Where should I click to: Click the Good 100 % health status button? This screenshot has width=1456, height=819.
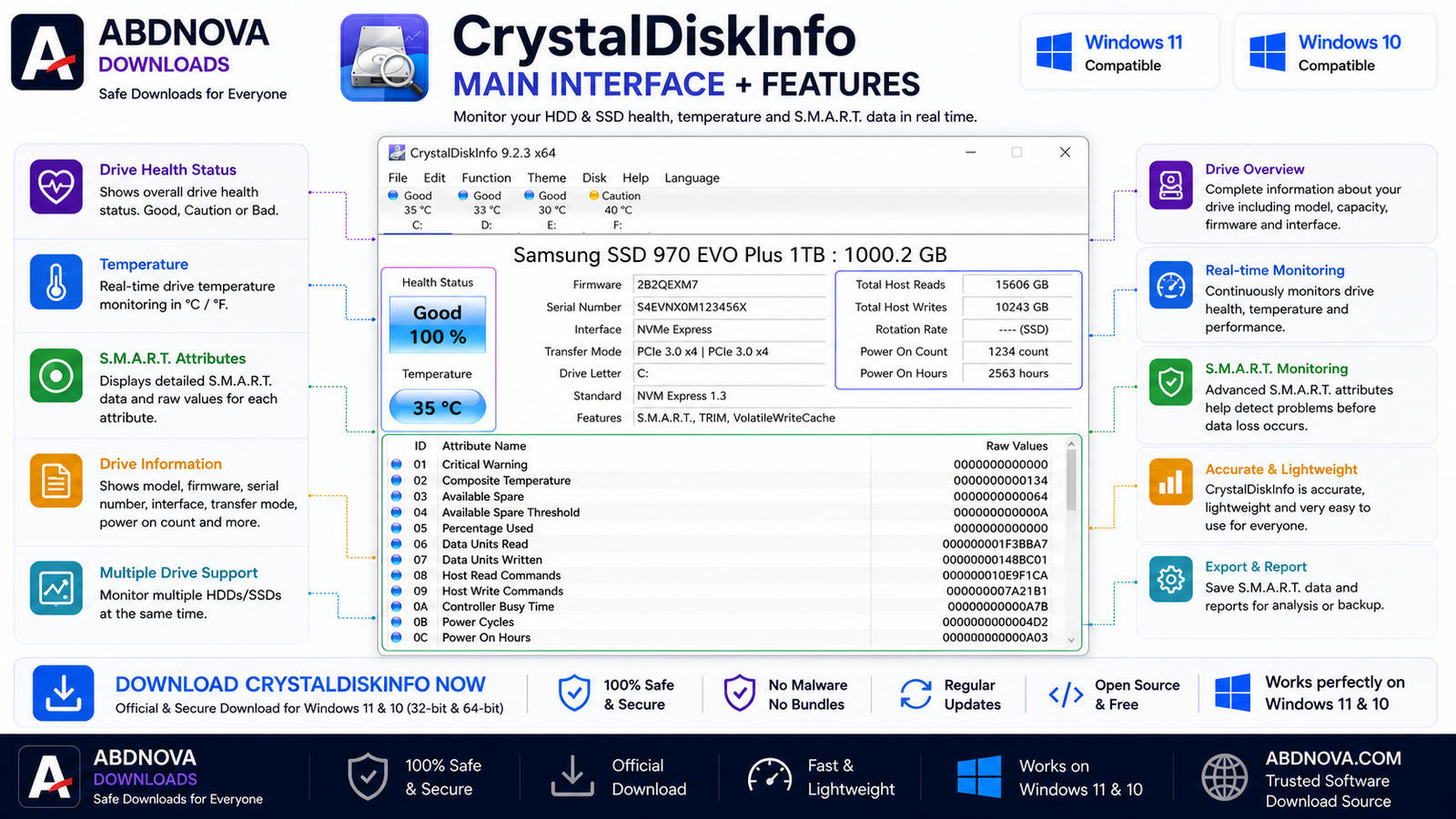pyautogui.click(x=438, y=325)
